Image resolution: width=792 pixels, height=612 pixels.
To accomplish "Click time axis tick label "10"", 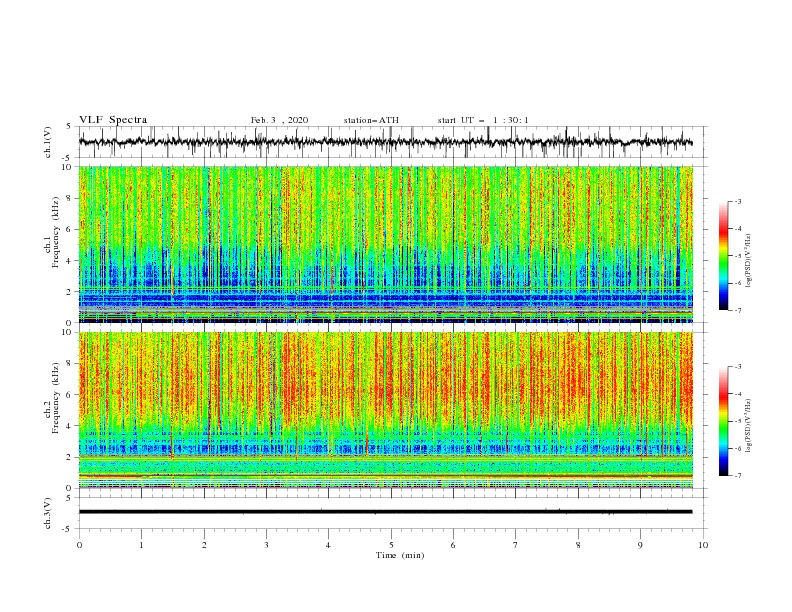I will click(703, 545).
